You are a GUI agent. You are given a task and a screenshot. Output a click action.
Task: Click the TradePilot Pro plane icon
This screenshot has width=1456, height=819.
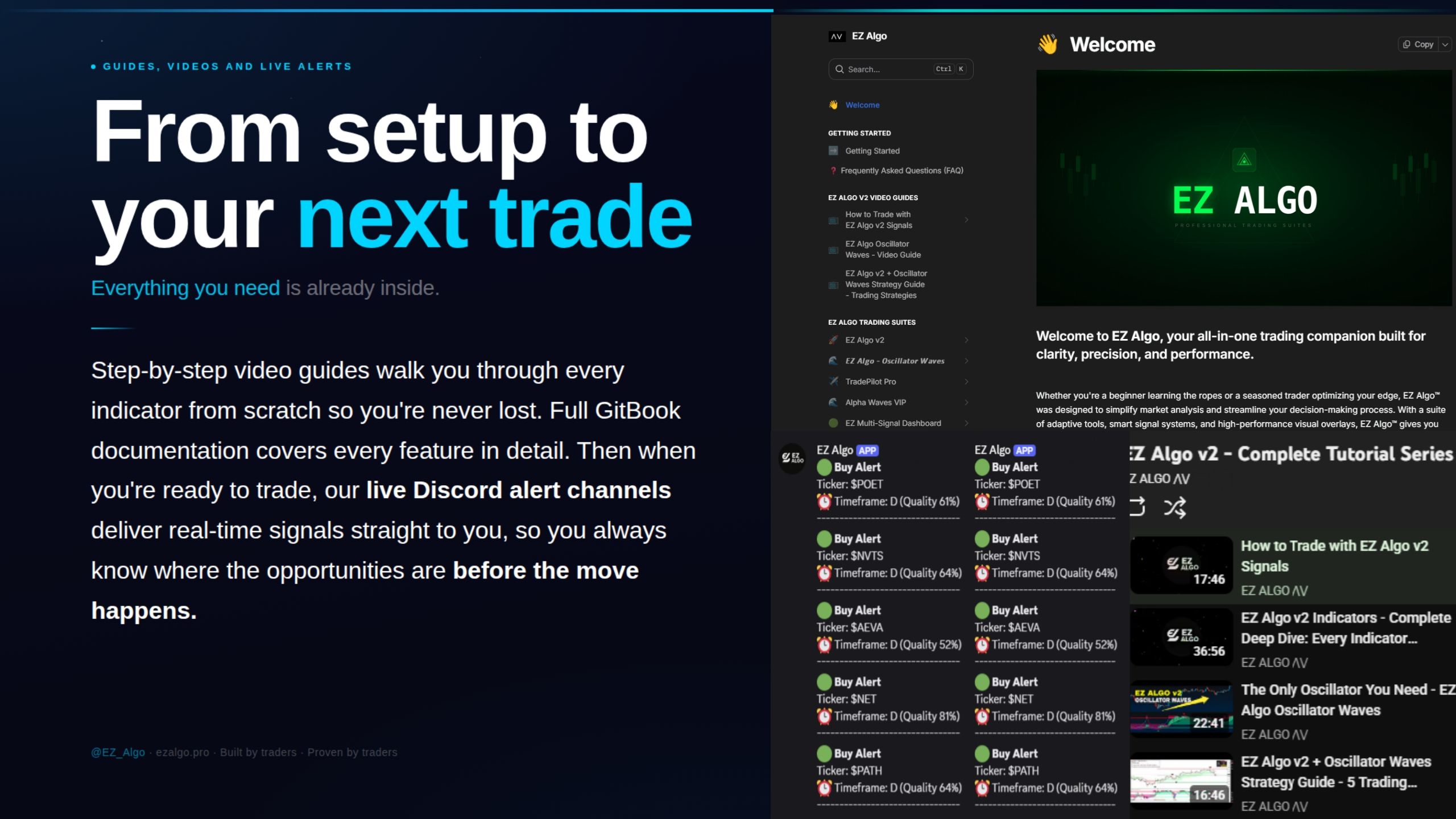coord(833,382)
